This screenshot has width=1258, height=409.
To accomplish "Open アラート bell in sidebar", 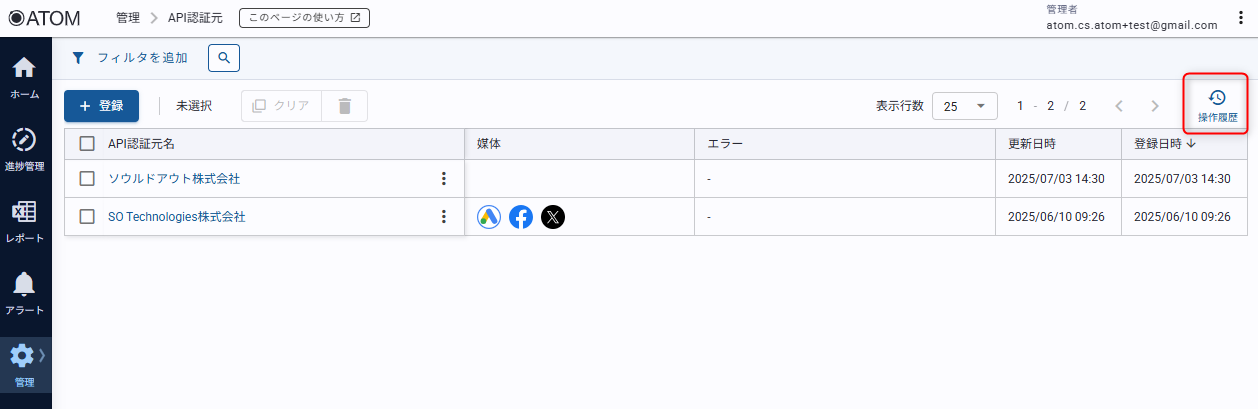I will 24,293.
